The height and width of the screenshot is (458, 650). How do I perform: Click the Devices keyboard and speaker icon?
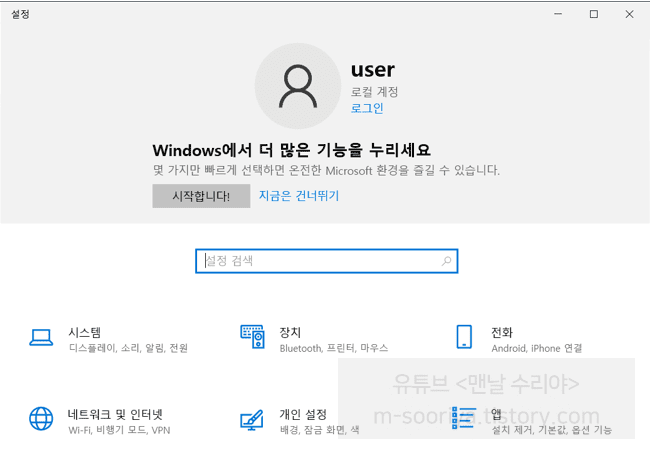point(252,338)
